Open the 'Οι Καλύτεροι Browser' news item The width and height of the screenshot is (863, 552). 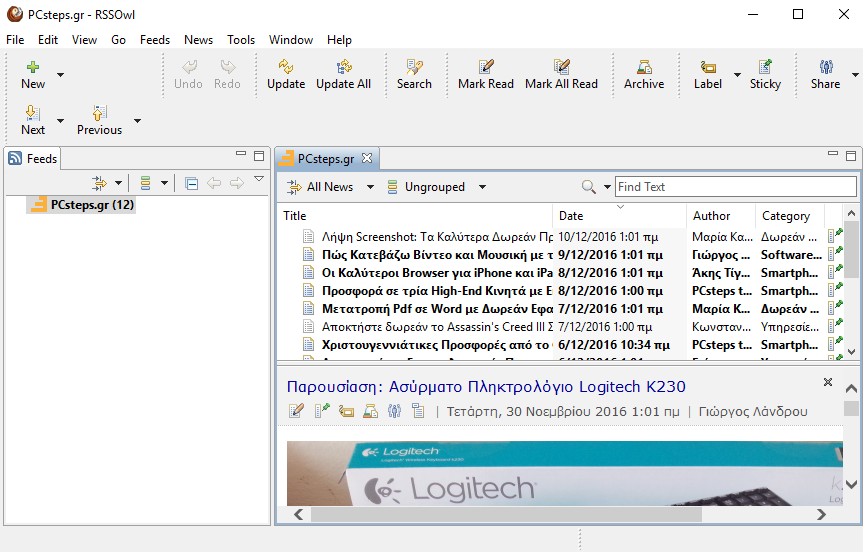tap(437, 273)
